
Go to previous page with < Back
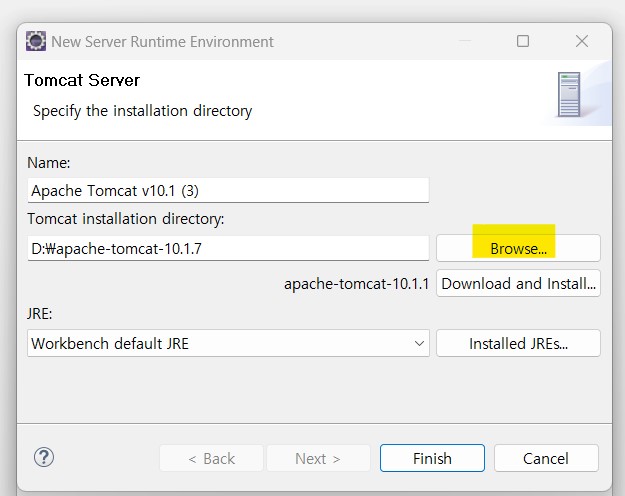click(211, 459)
